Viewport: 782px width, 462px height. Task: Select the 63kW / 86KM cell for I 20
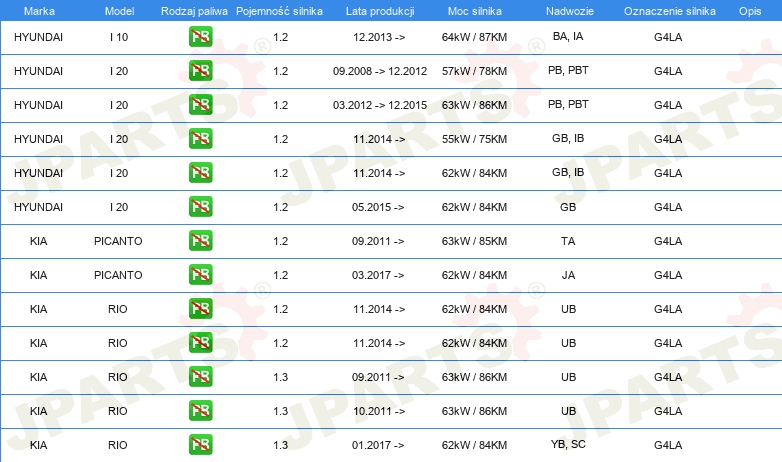click(x=474, y=105)
